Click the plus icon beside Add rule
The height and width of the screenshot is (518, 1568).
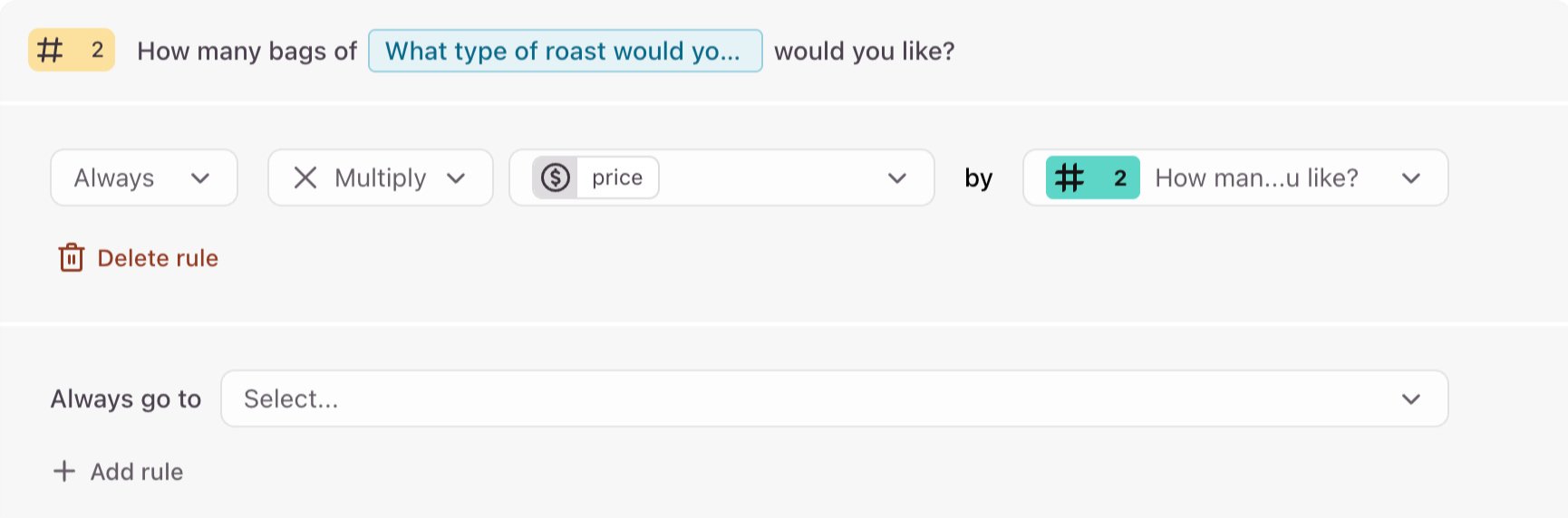click(64, 471)
